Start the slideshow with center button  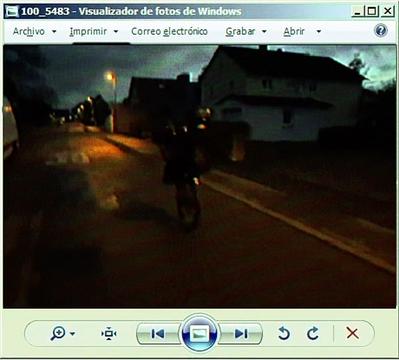pyautogui.click(x=199, y=333)
